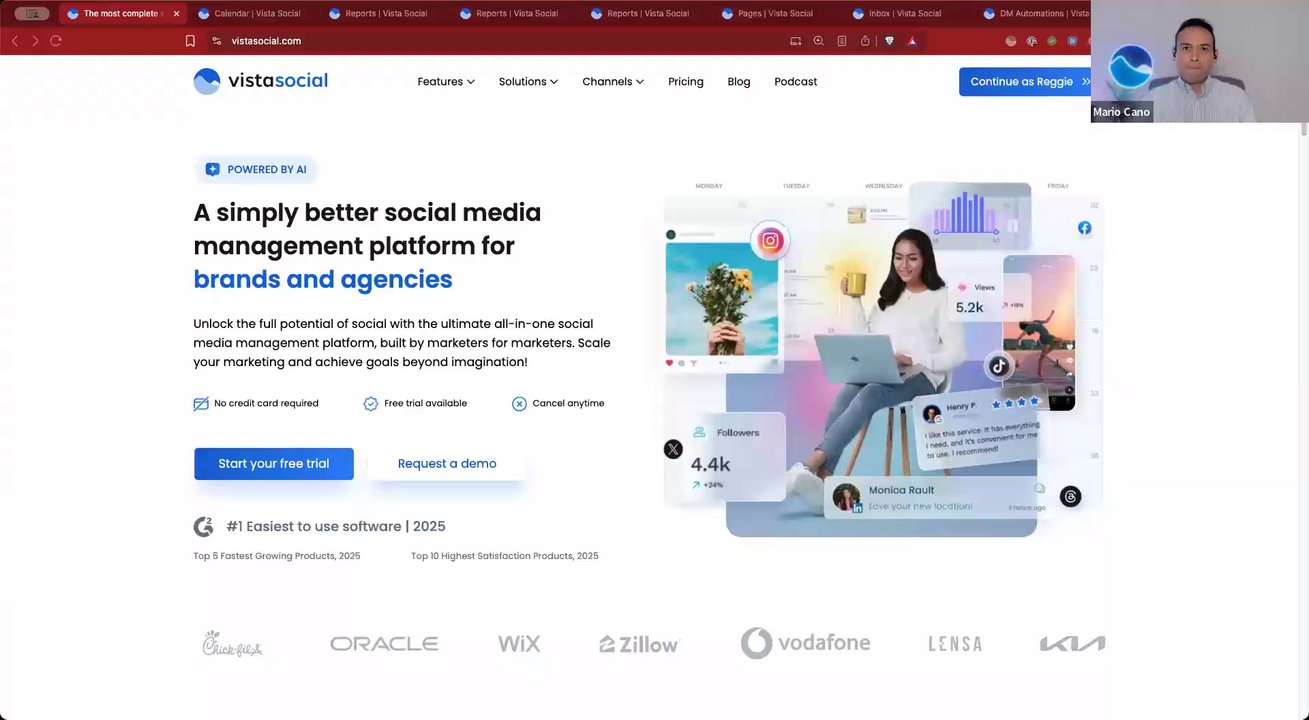
Task: Click the Threads icon in hero image
Action: 1070,496
